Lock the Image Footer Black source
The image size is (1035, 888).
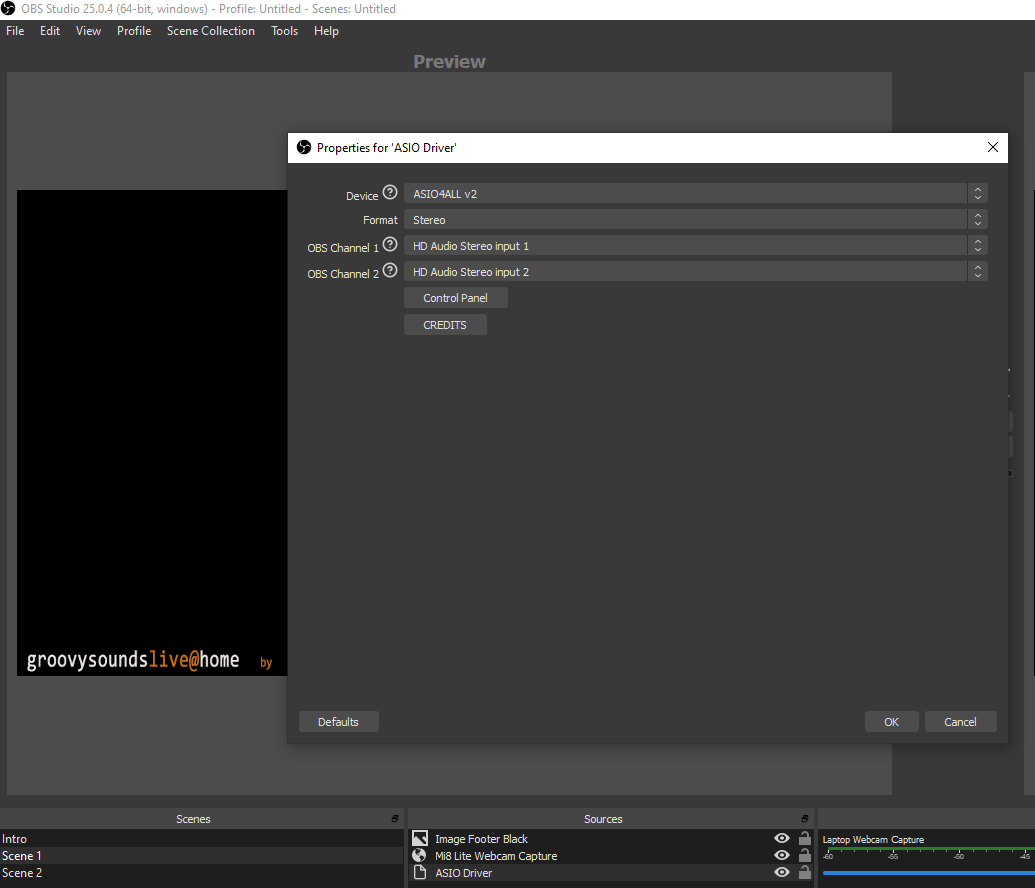coord(805,838)
